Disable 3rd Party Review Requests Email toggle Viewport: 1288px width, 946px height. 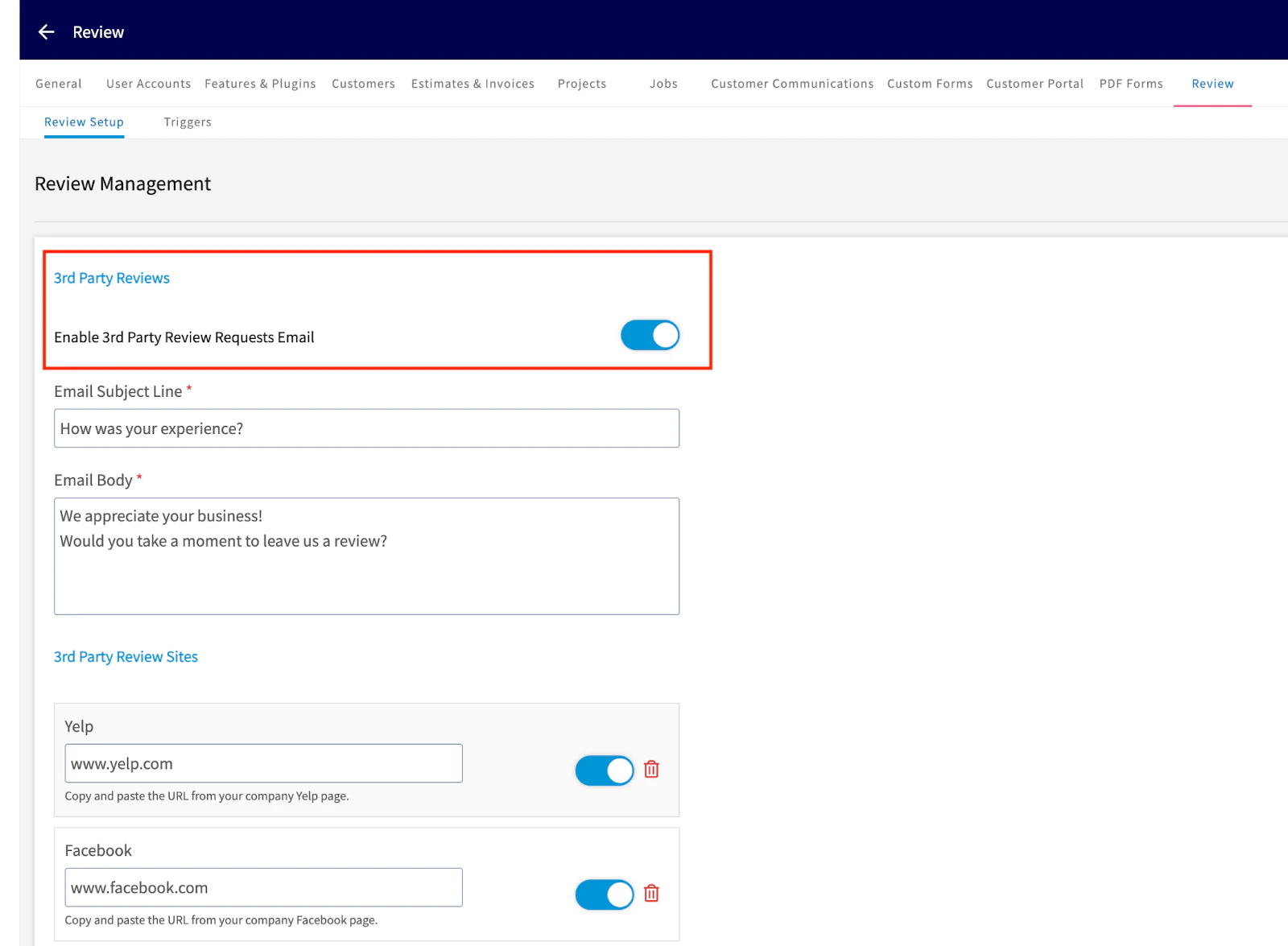click(650, 336)
